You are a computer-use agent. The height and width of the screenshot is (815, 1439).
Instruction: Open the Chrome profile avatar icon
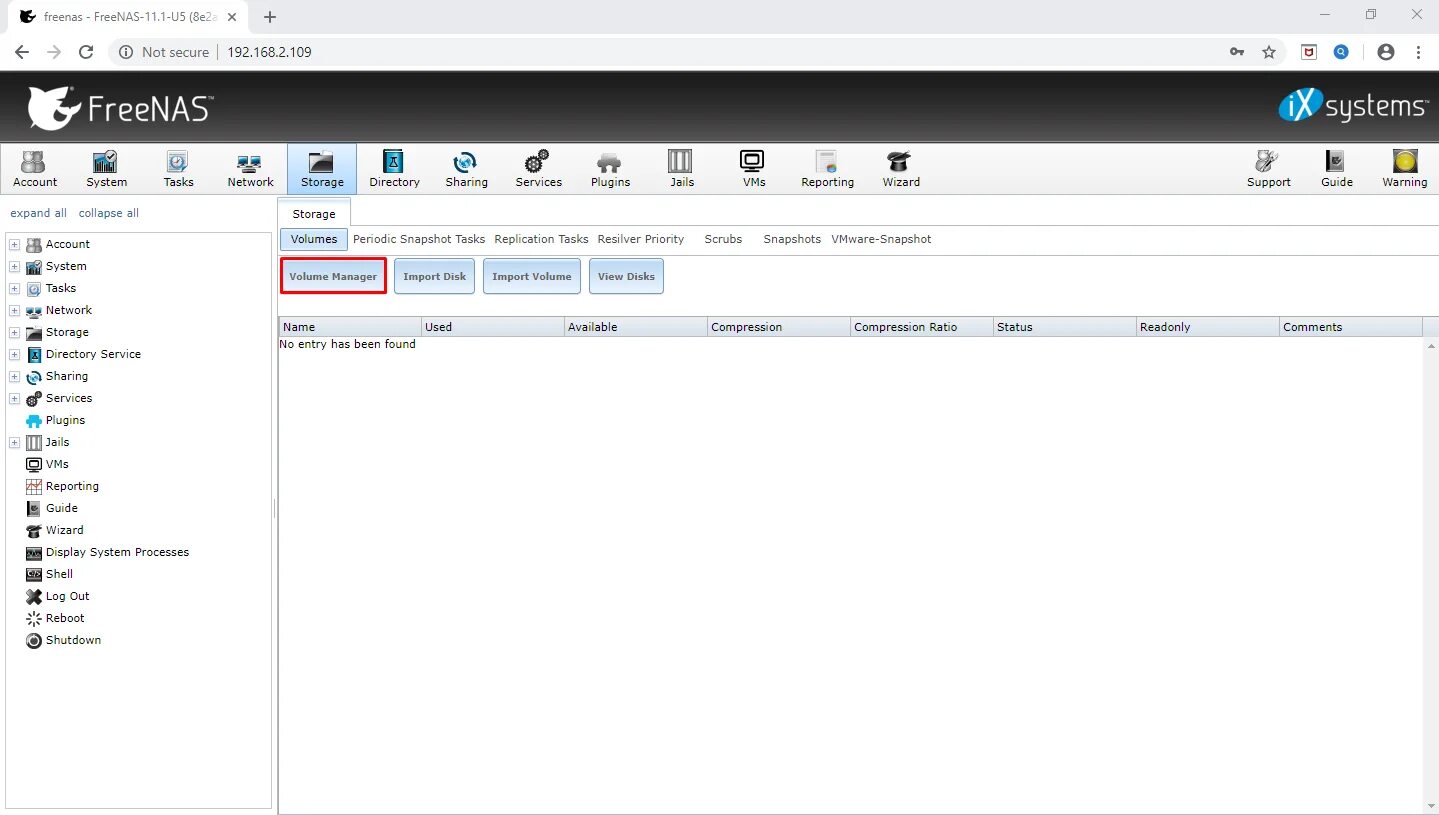tap(1385, 52)
